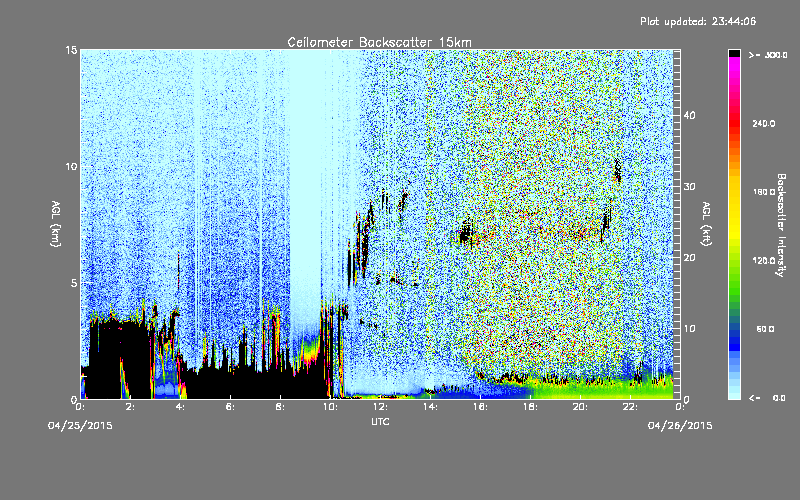This screenshot has height=500, width=800.
Task: Click the 20: hour tick label
Action: pyautogui.click(x=580, y=407)
